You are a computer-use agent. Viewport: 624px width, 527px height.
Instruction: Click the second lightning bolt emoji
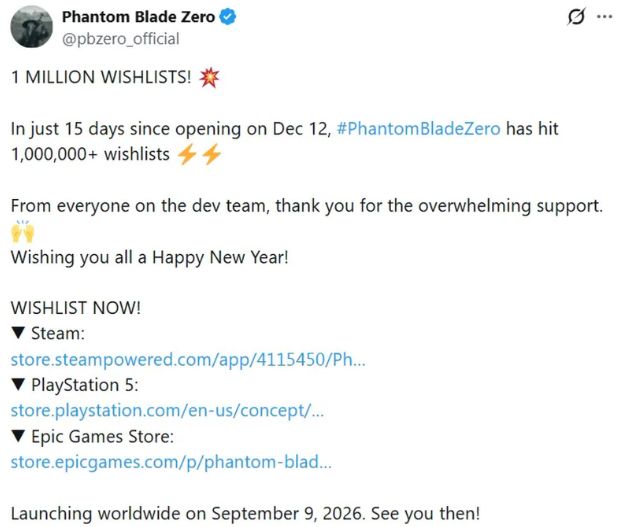(x=212, y=154)
